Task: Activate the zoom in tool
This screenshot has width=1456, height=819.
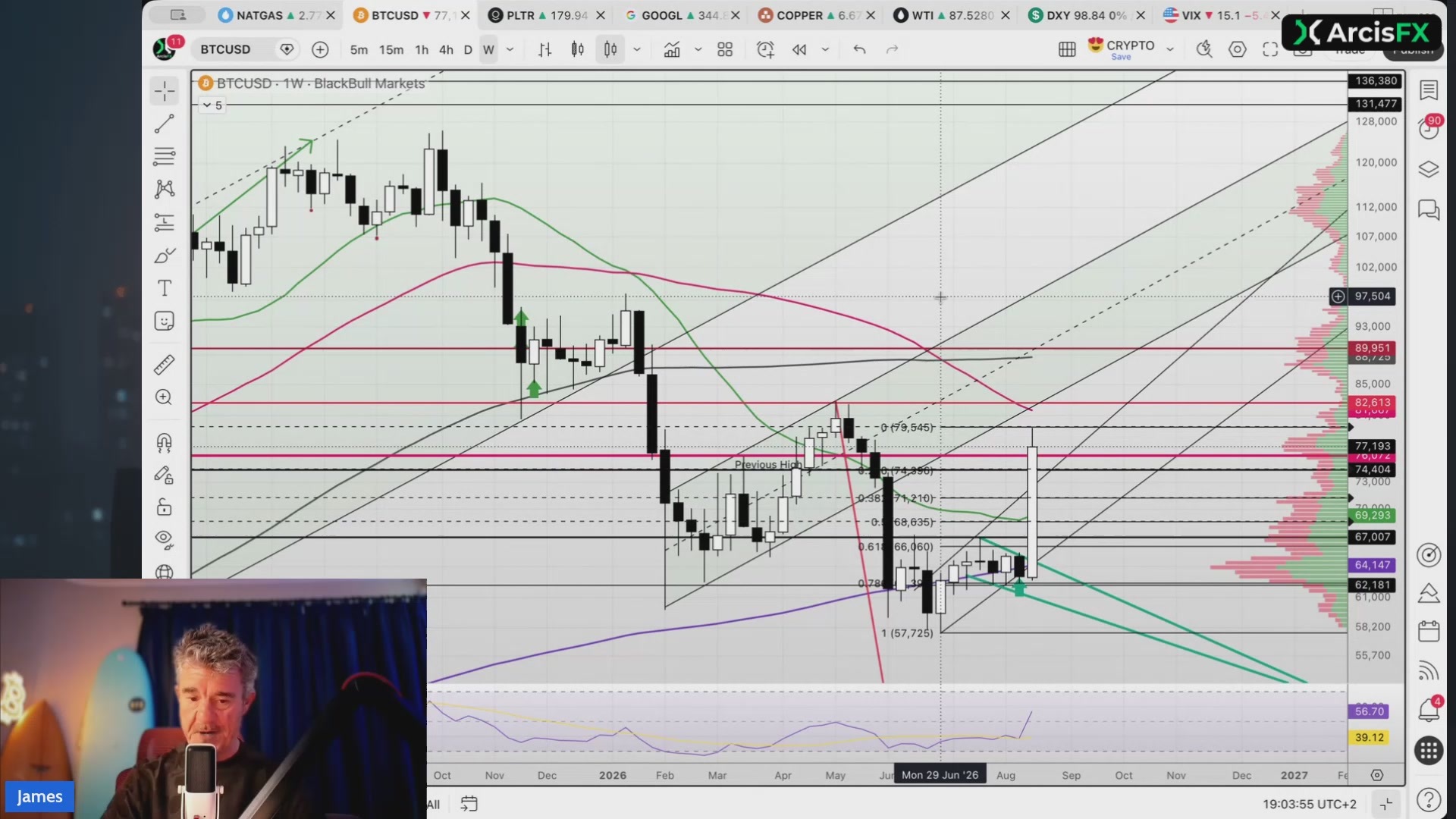Action: [x=165, y=397]
